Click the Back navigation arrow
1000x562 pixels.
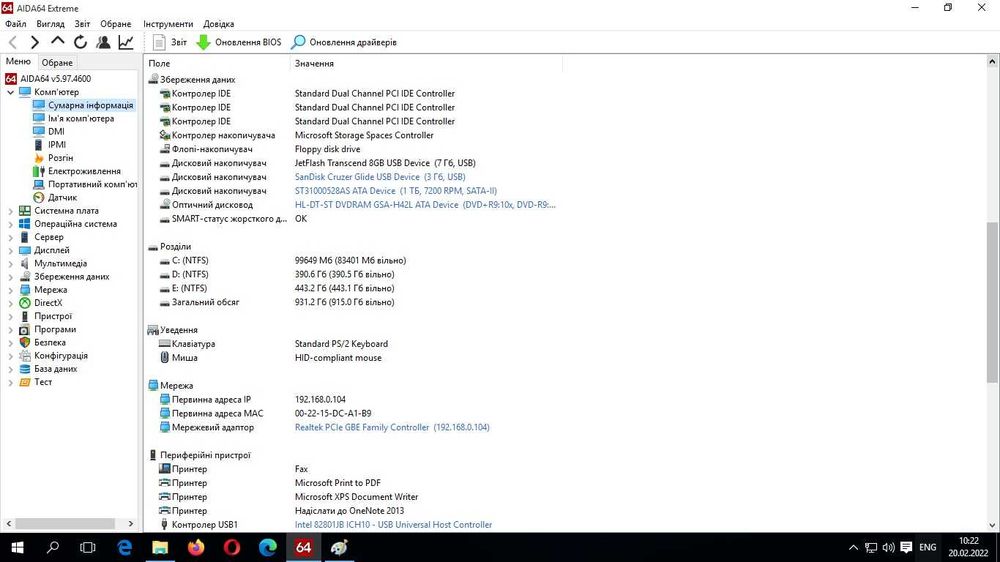pos(13,43)
